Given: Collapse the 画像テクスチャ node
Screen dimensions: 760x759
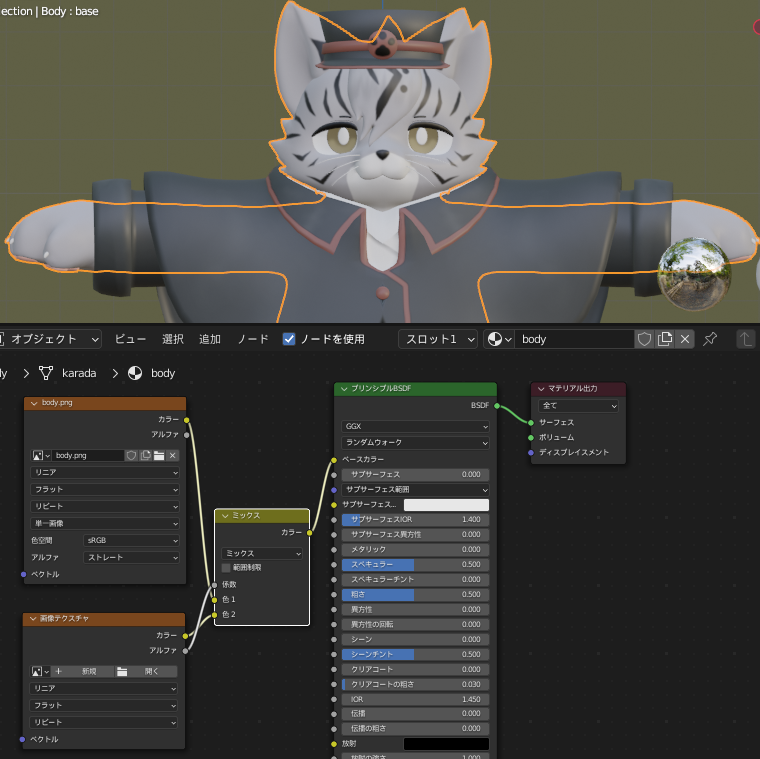Looking at the screenshot, I should (x=33, y=619).
